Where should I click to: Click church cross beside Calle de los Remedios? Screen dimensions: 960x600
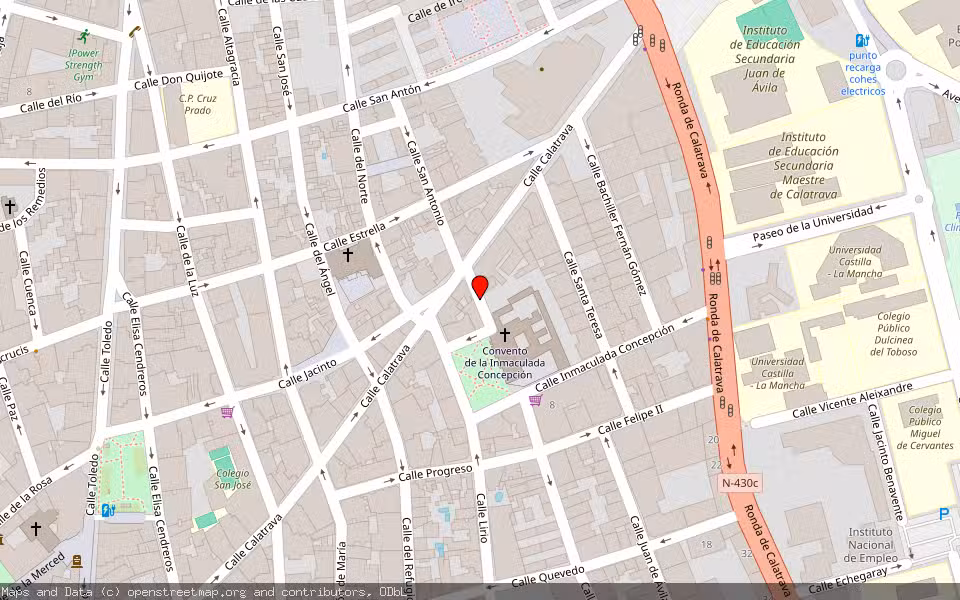coord(9,206)
